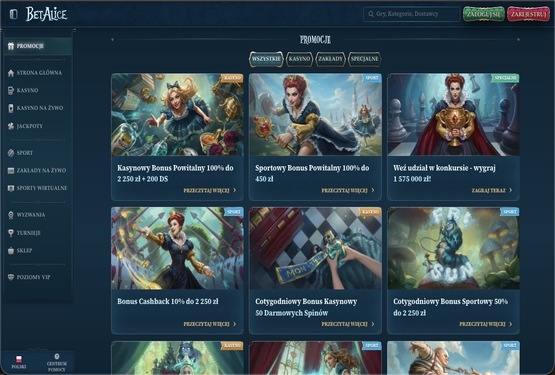Open Bonus Cashback queen image
The image size is (555, 375).
[177, 249]
